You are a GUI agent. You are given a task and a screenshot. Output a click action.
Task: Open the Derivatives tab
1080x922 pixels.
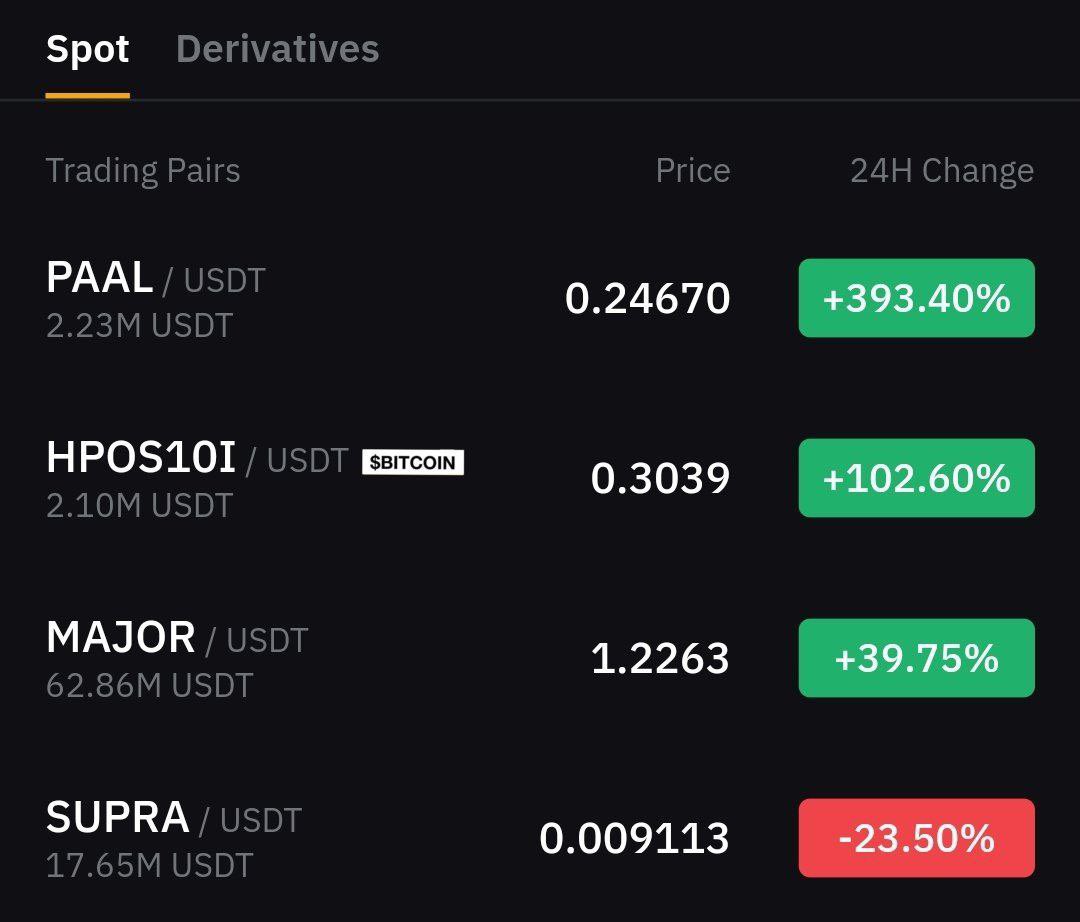coord(278,49)
